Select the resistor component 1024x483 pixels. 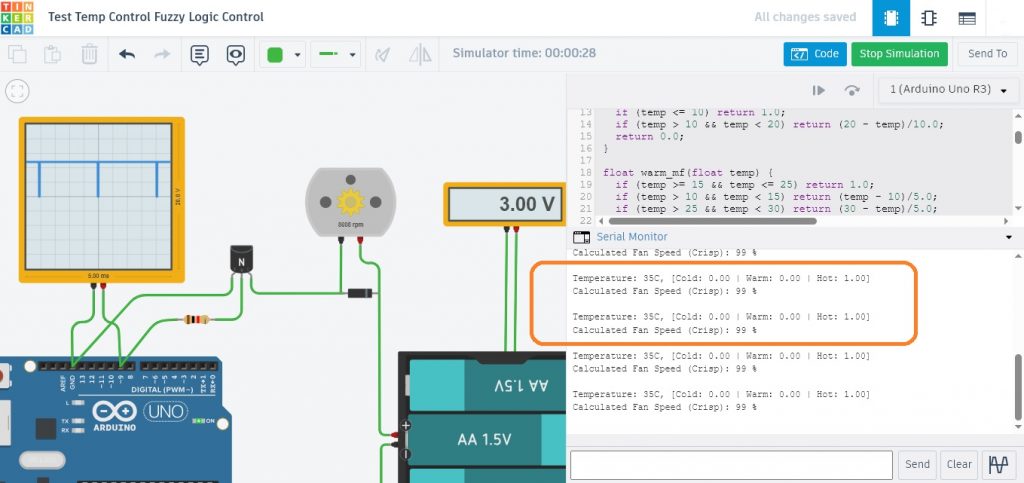[x=195, y=319]
